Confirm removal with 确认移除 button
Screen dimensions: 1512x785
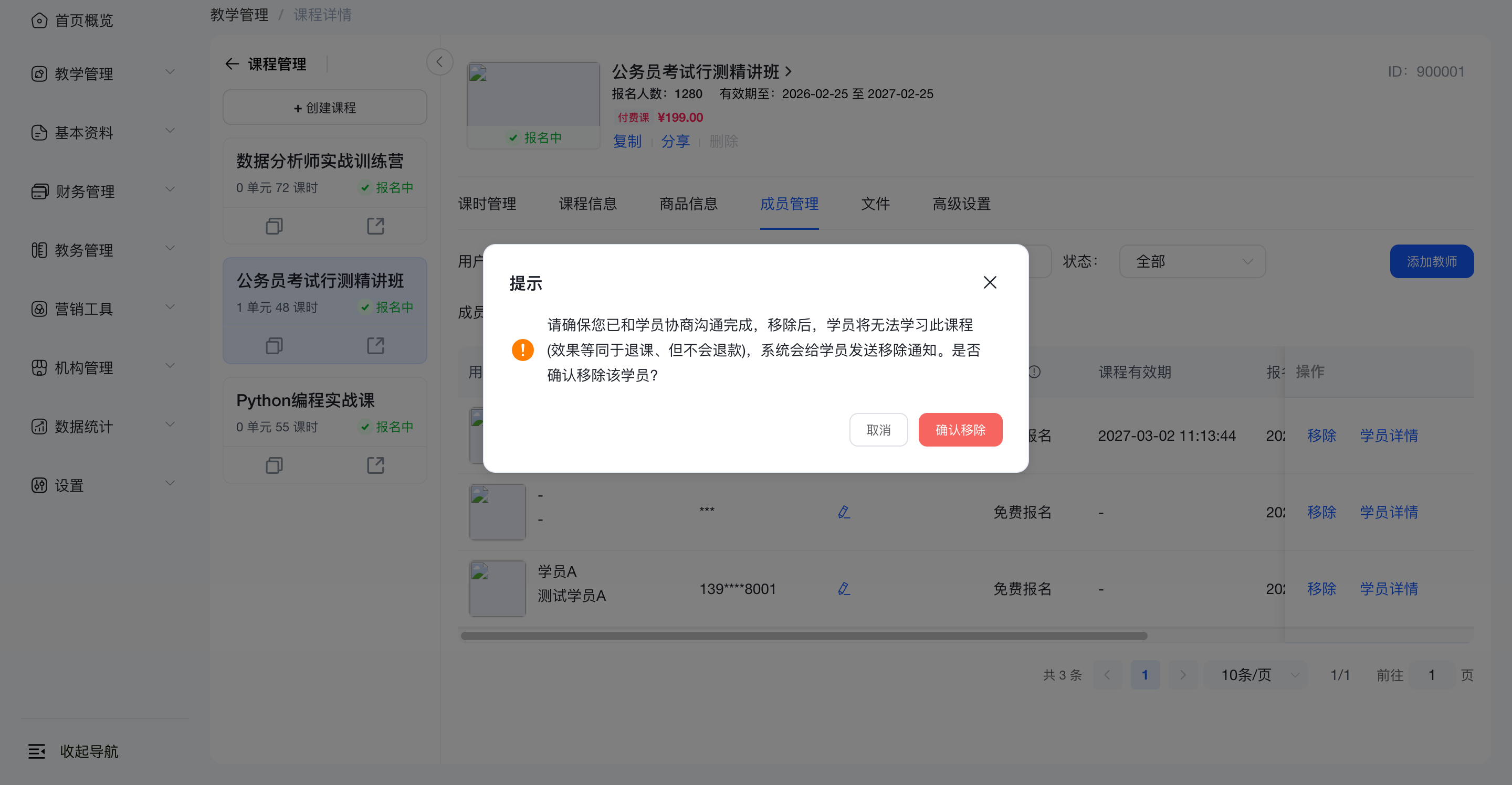(960, 429)
